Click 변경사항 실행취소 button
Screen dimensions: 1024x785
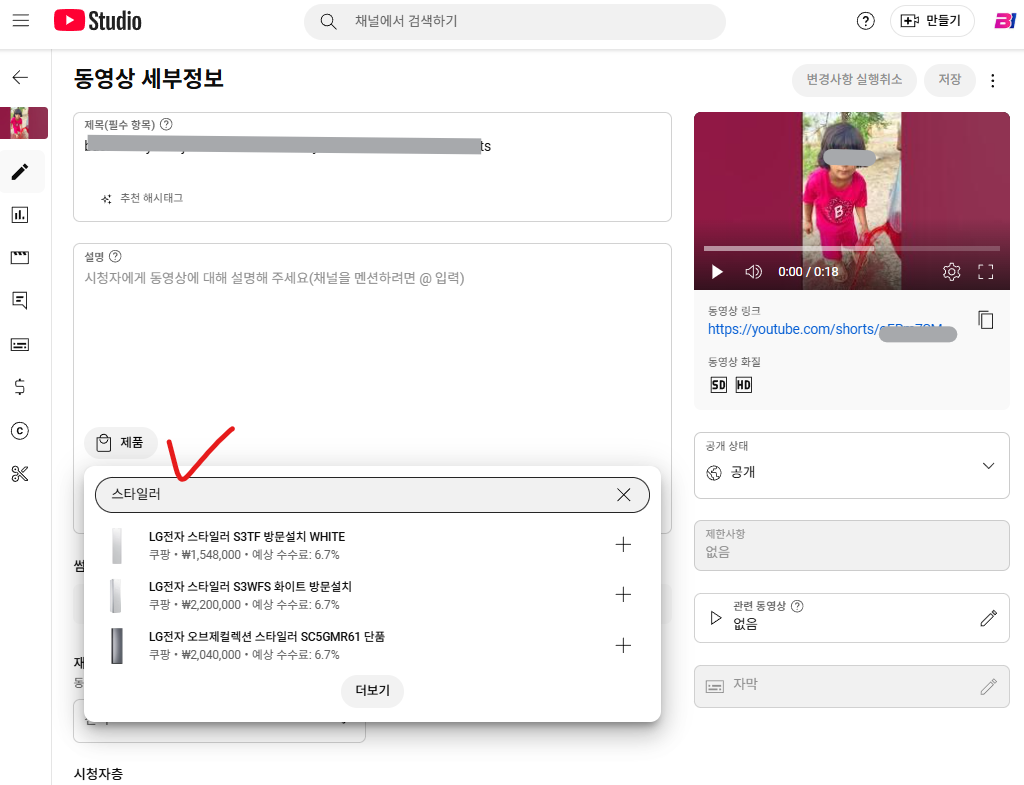tap(854, 80)
